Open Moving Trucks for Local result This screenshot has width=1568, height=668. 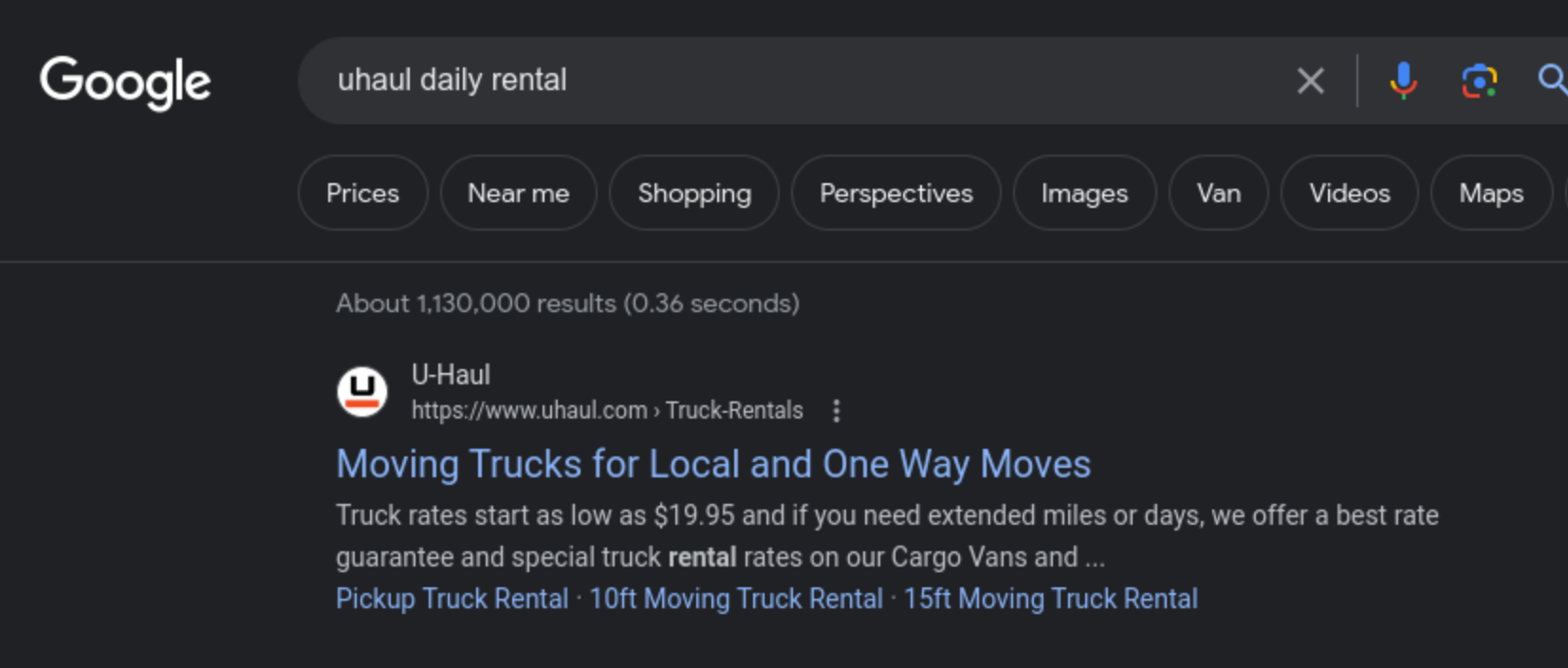pos(713,465)
